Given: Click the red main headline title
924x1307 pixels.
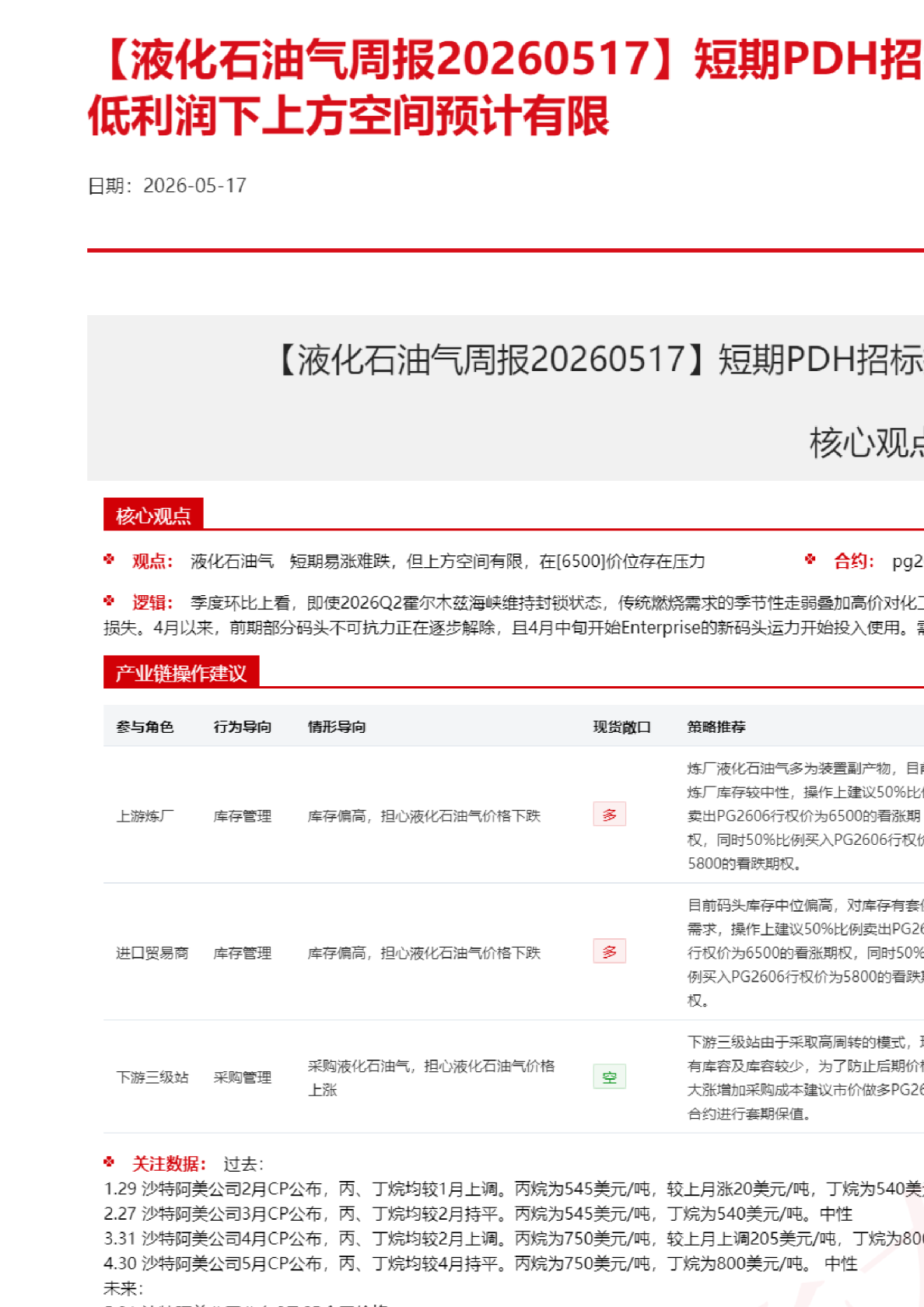Looking at the screenshot, I should (506, 87).
